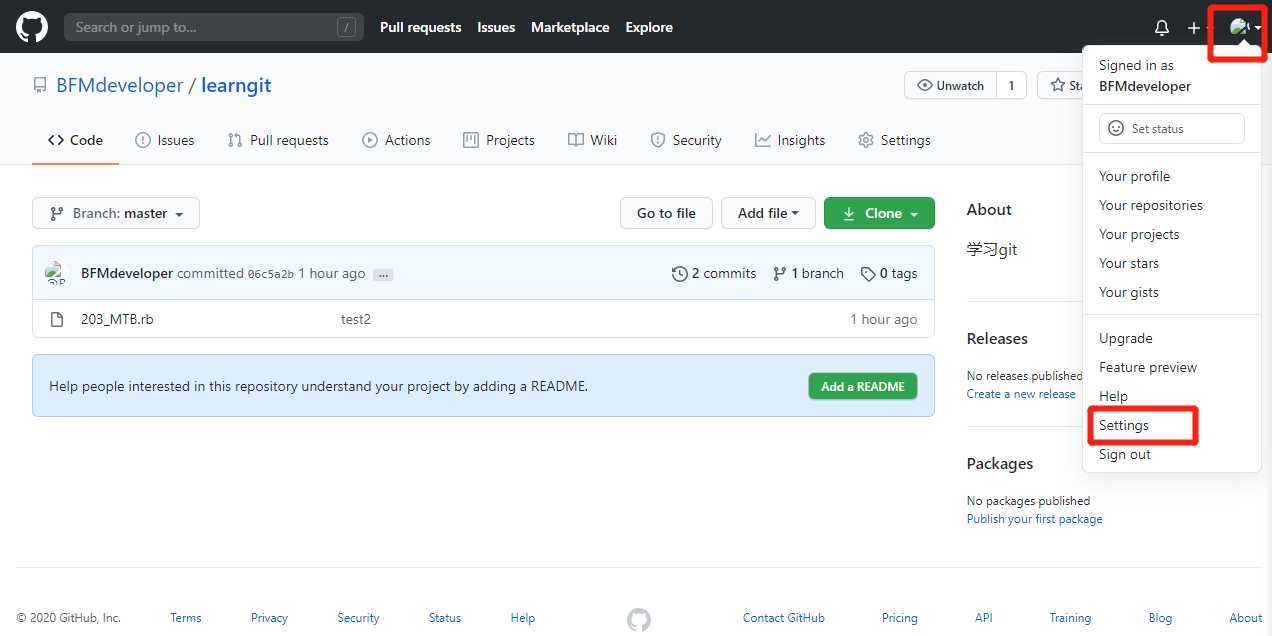The width and height of the screenshot is (1272, 636).
Task: Click the file icon beside 203_MTB.rb
Action: (x=57, y=319)
